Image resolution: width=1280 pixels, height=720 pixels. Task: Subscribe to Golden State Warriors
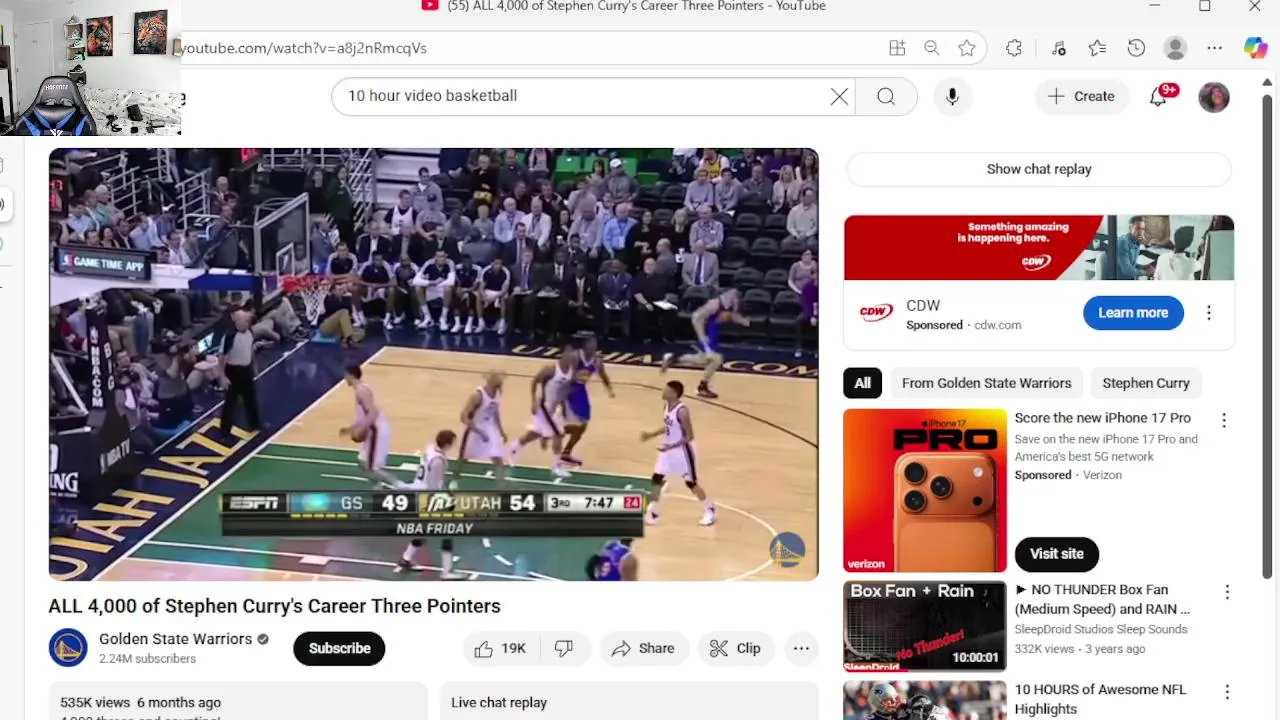(339, 648)
